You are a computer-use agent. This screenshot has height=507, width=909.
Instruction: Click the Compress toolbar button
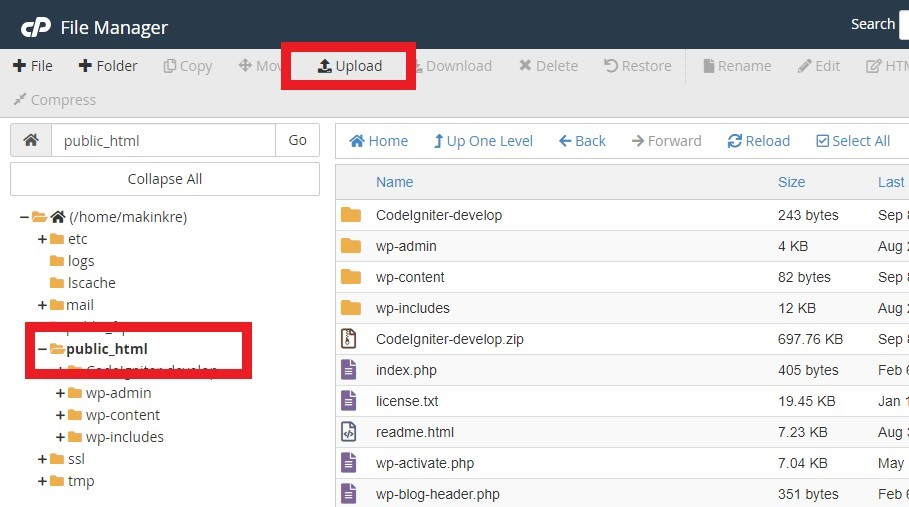[x=54, y=100]
